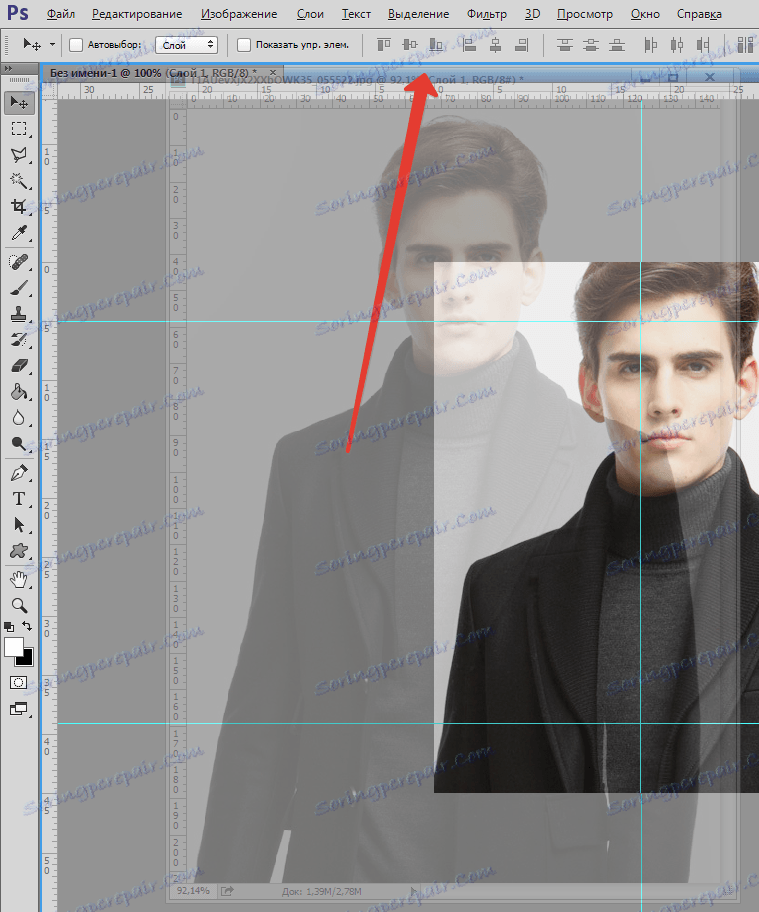
Task: Open the Редактирование menu
Action: click(x=137, y=14)
